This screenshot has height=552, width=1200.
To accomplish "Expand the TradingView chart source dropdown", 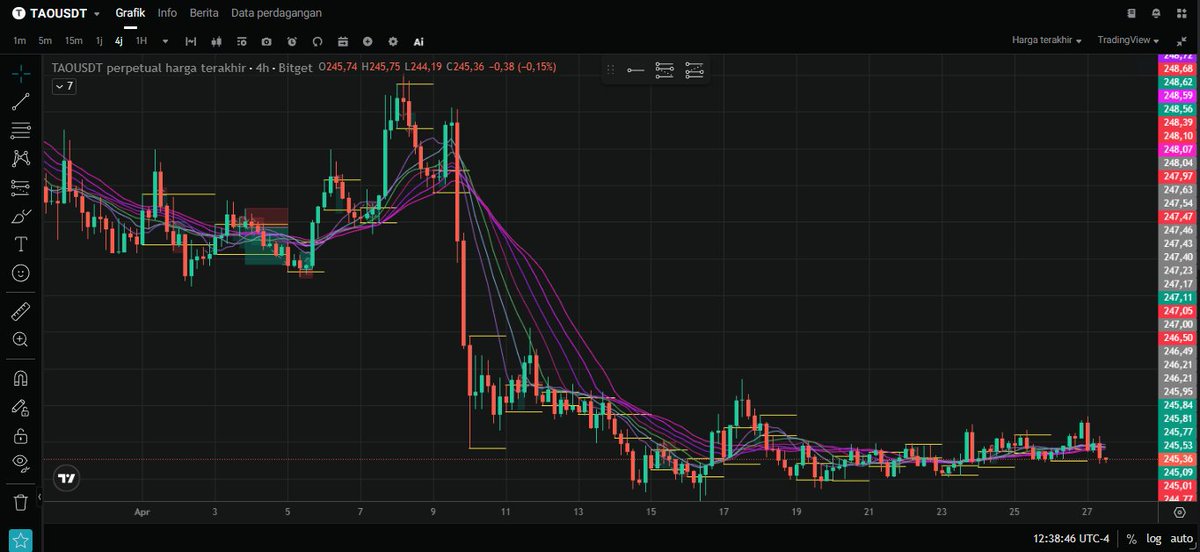I will coord(1128,41).
